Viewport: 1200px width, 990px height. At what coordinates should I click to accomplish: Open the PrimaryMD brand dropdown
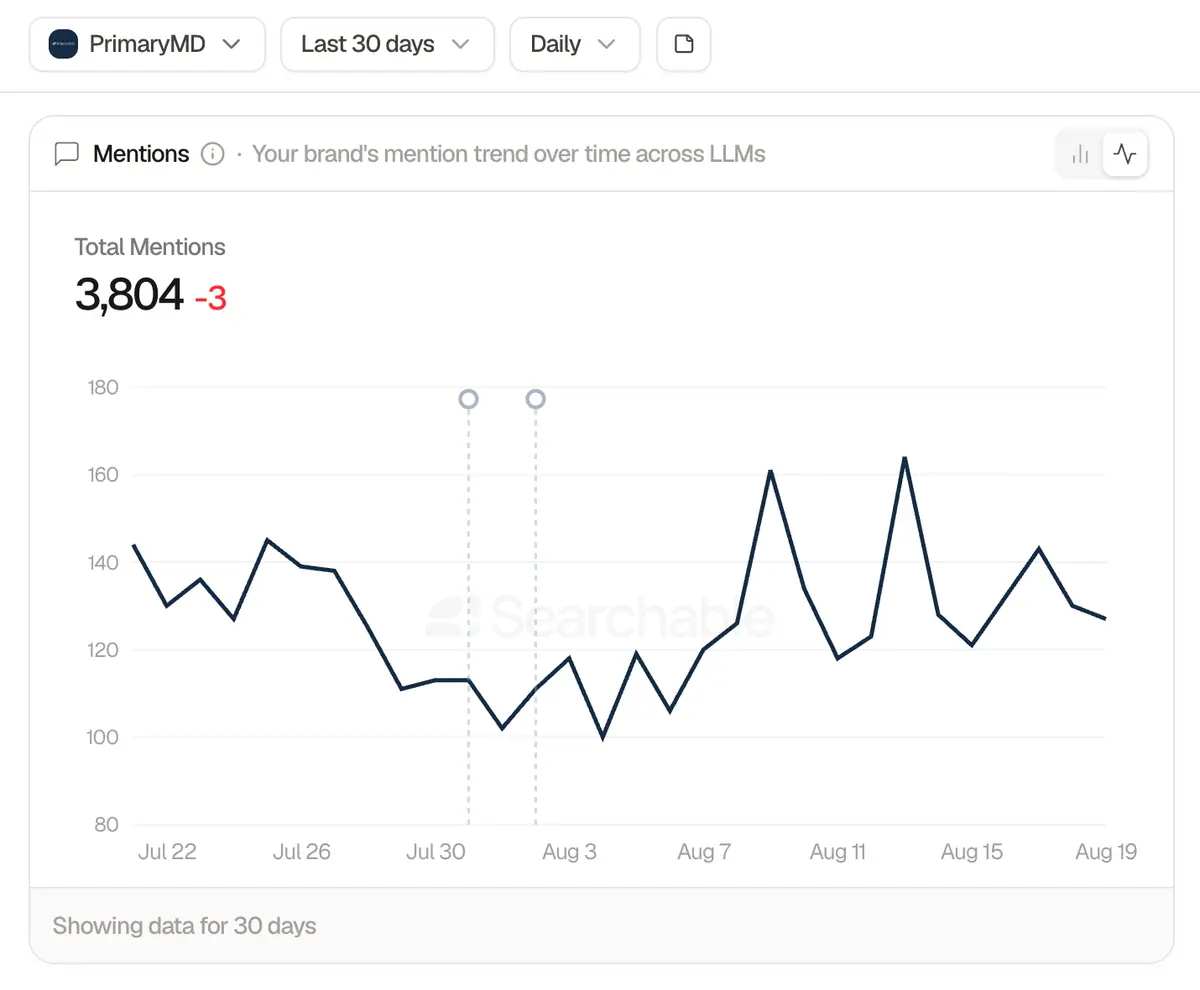[x=147, y=44]
